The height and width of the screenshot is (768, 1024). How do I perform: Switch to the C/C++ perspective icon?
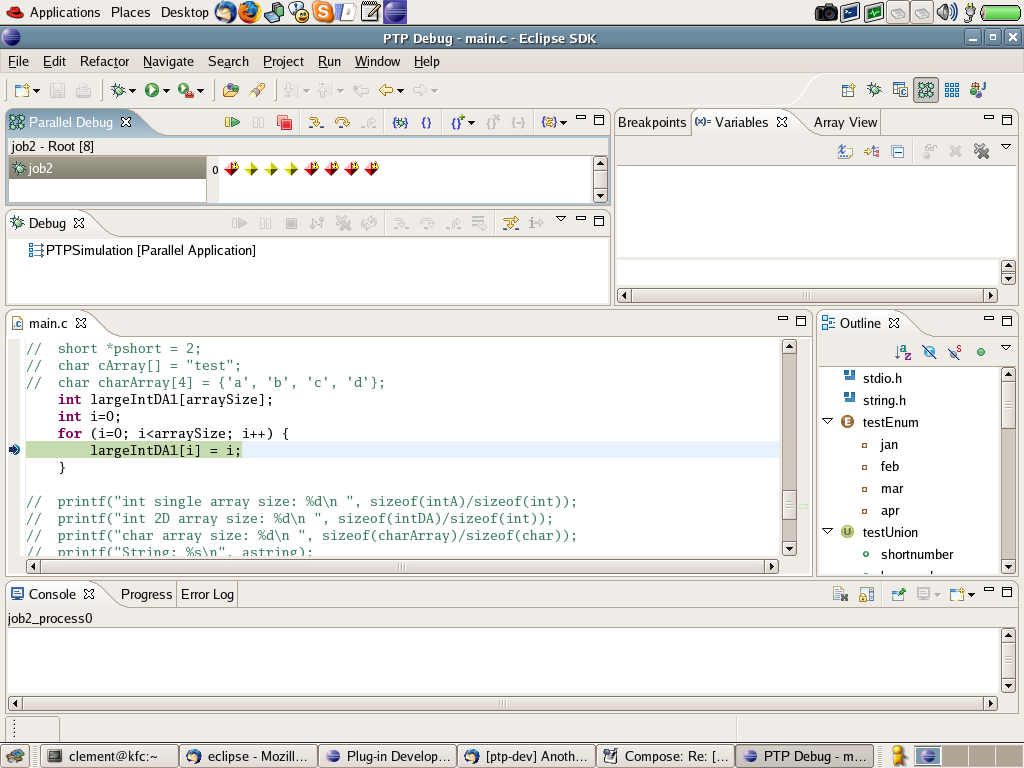(900, 90)
